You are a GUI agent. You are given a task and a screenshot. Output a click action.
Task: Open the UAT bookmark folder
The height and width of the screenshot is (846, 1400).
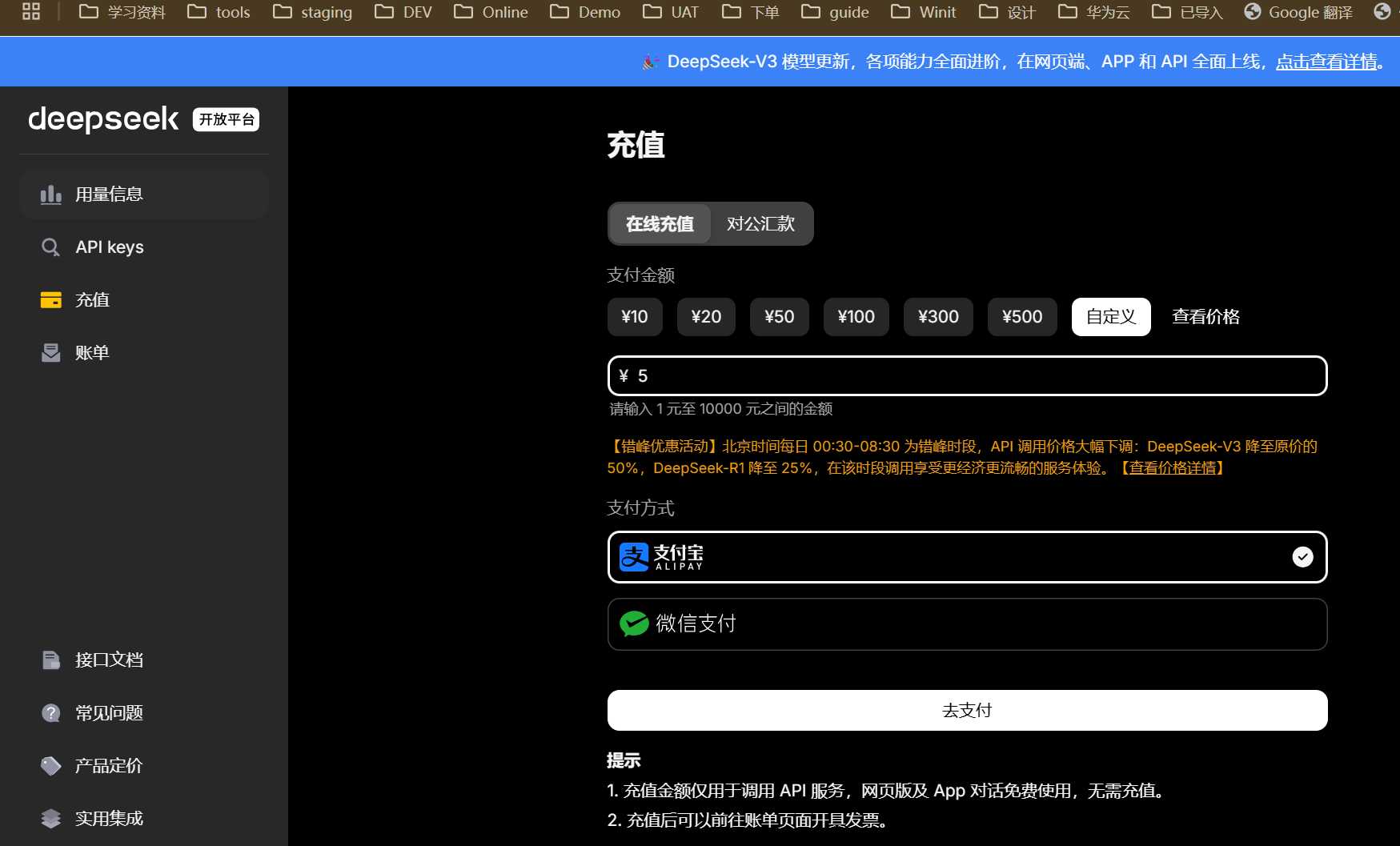(670, 12)
